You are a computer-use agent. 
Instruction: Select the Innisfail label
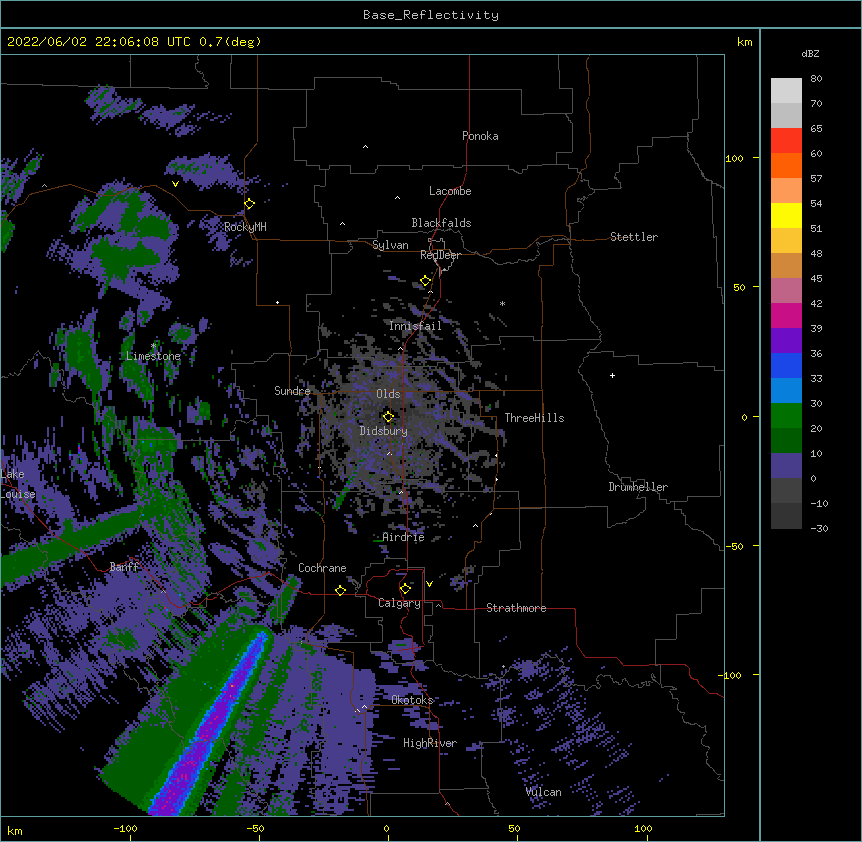415,326
